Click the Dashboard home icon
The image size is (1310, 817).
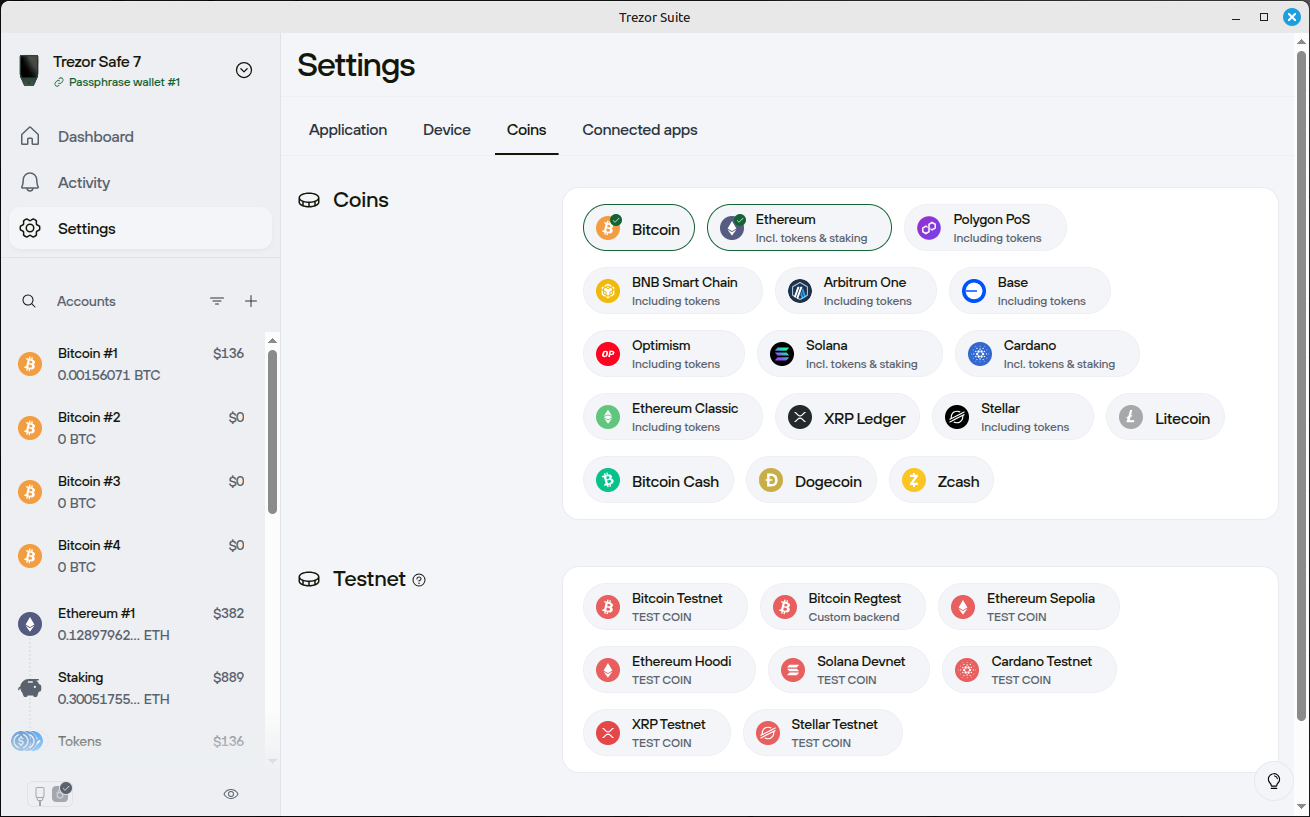[x=30, y=137]
